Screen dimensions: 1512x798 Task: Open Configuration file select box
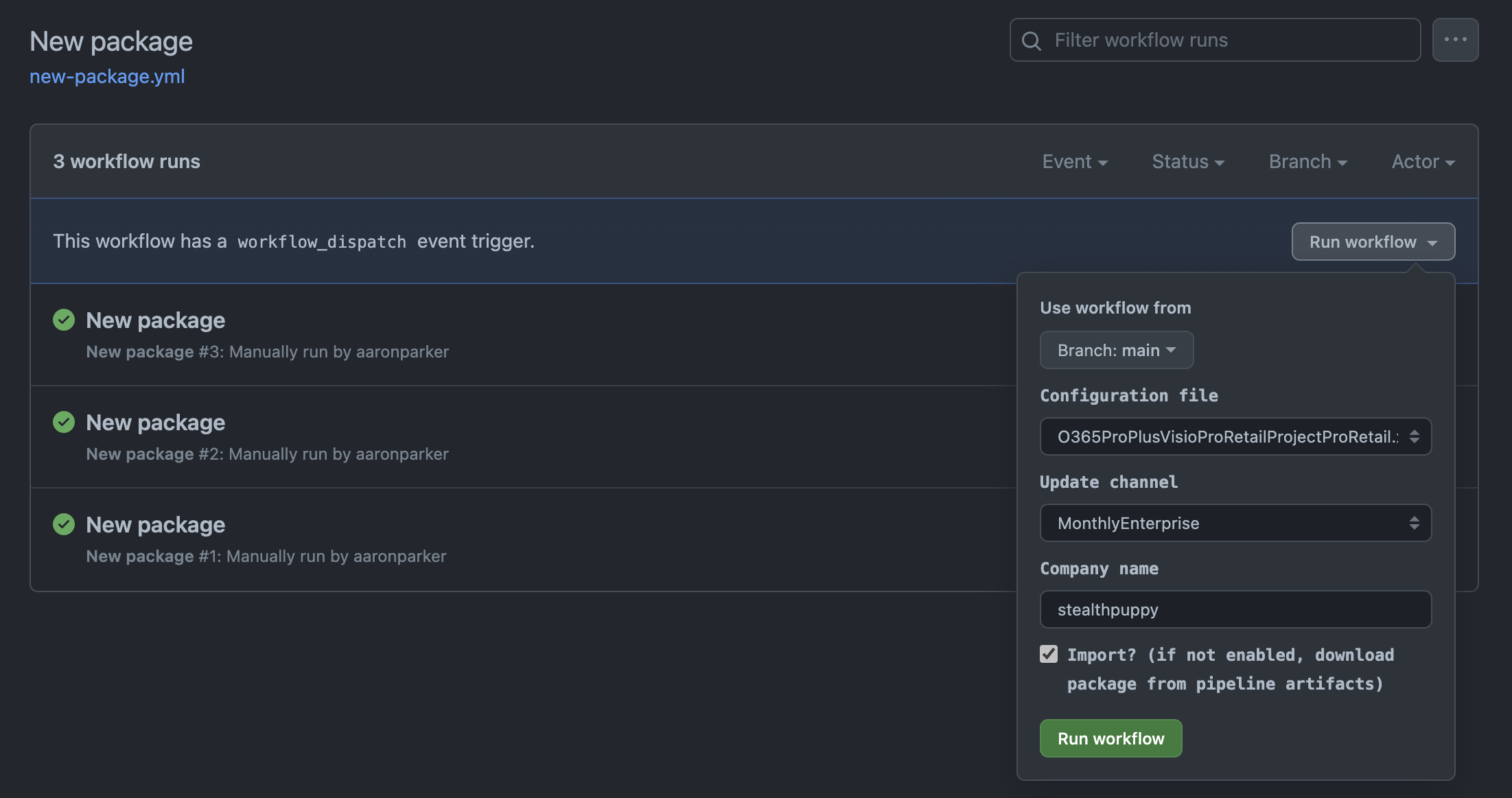(1235, 437)
